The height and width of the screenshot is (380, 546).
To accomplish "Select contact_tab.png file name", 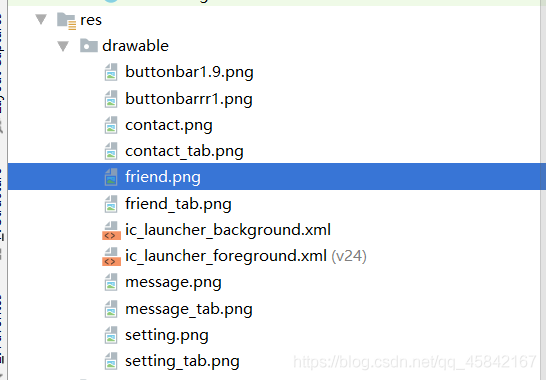I will click(184, 152).
